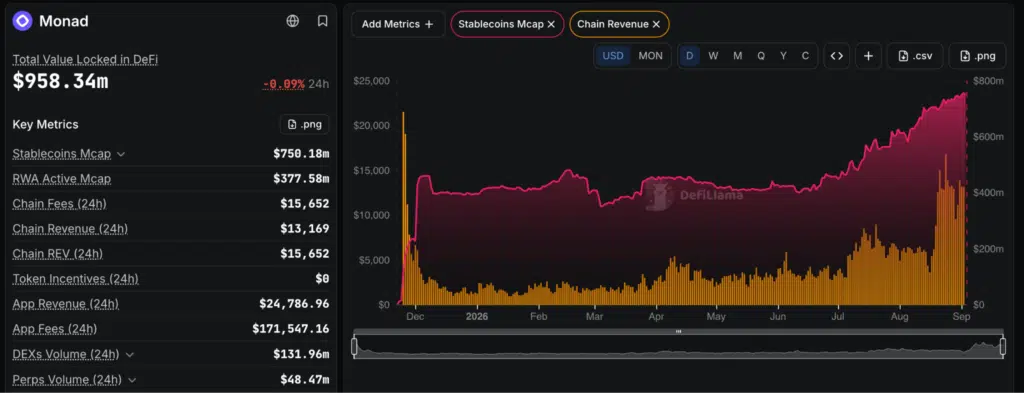
Task: Click the Key Metrics heading
Action: (x=45, y=124)
